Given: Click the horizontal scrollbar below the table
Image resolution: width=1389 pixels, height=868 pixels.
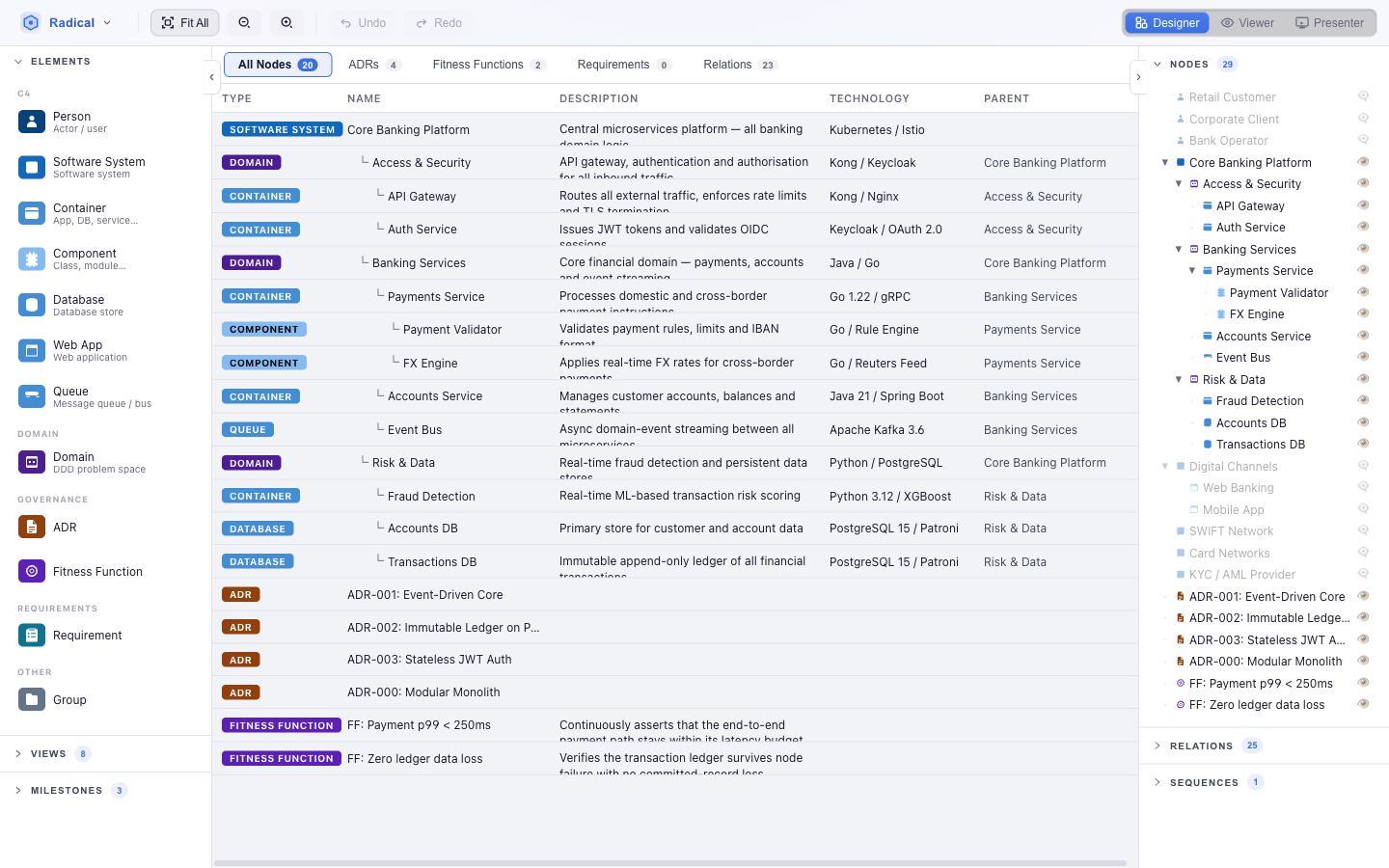Looking at the screenshot, I should pos(669,863).
